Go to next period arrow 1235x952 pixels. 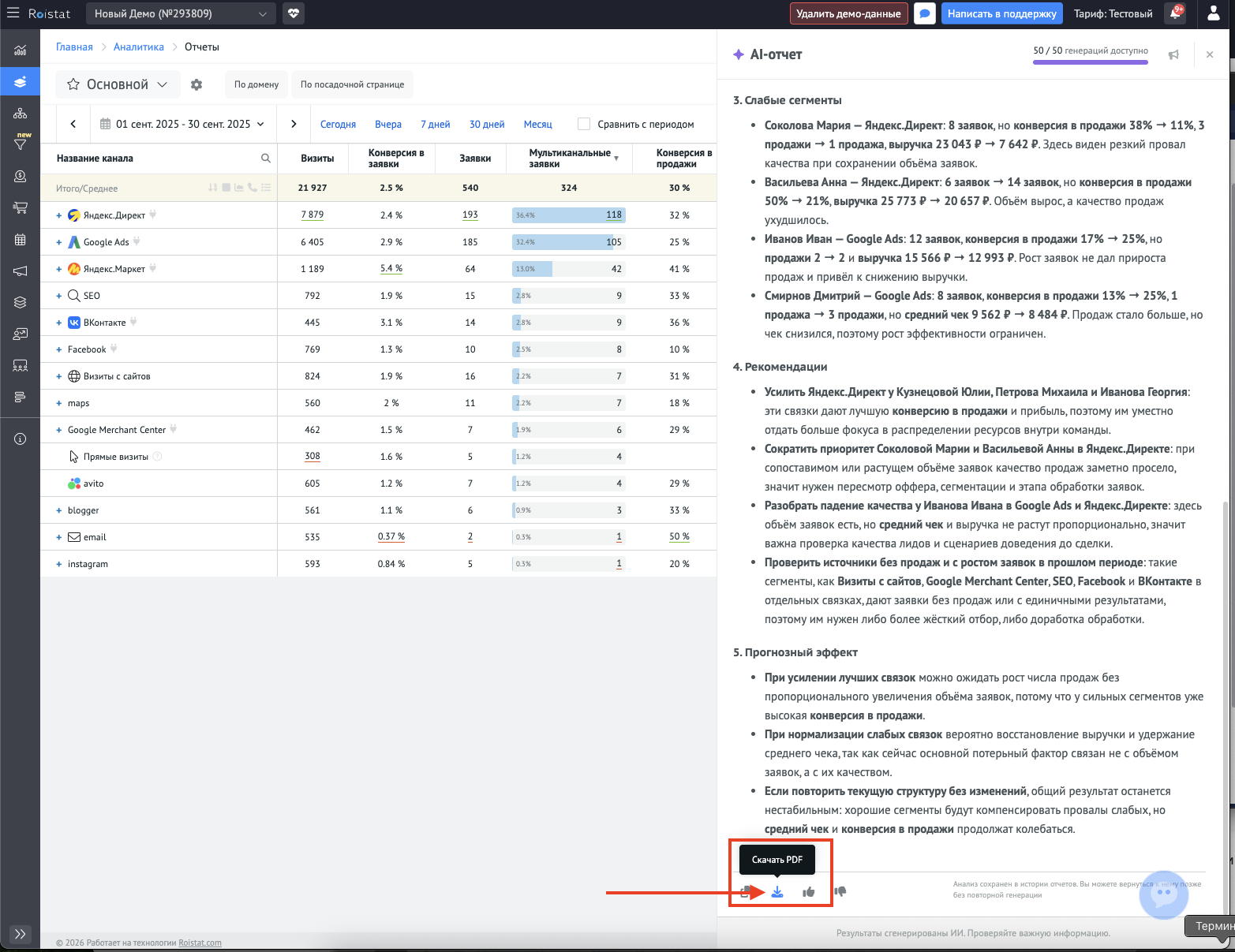294,124
